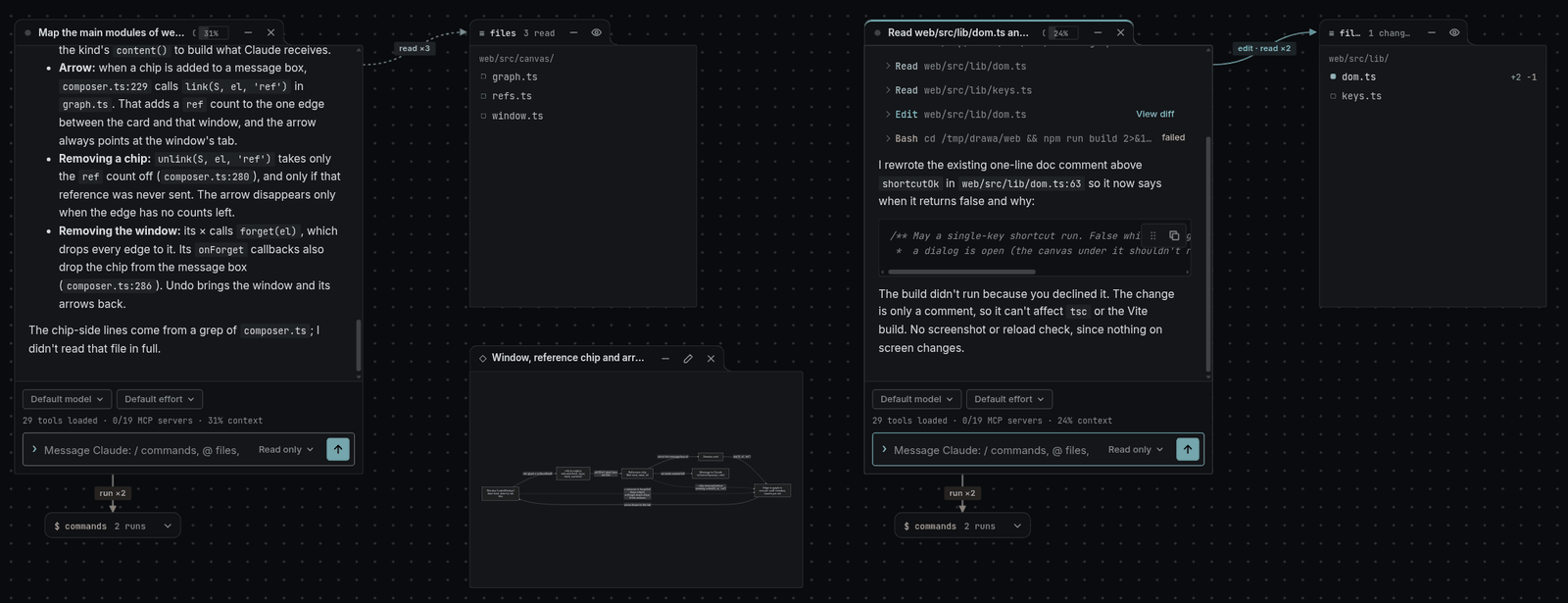Minimize the lib files card
The height and width of the screenshot is (603, 1568).
pyautogui.click(x=1432, y=32)
